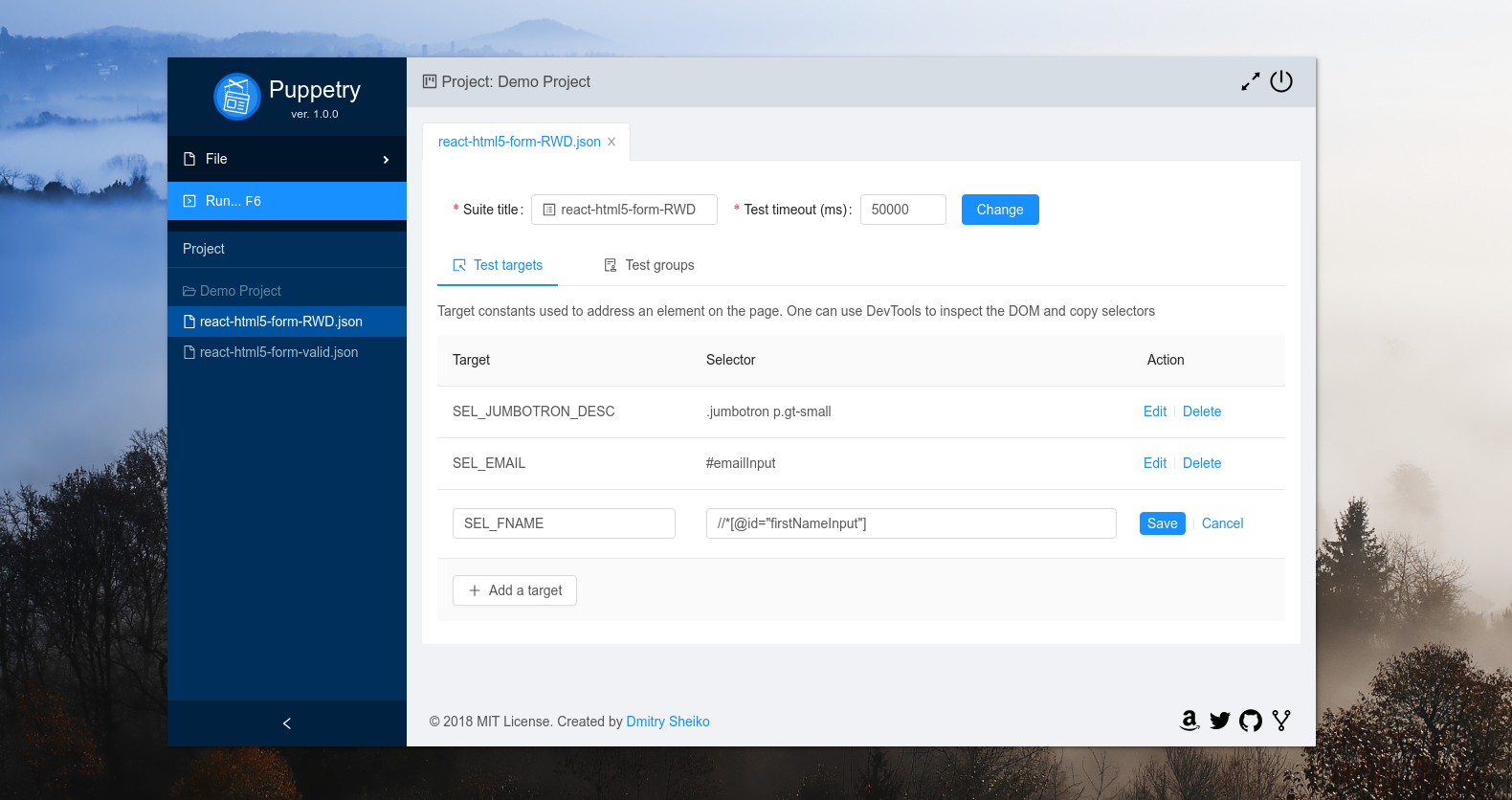Delete the SEL_EMAIL target

click(1202, 463)
